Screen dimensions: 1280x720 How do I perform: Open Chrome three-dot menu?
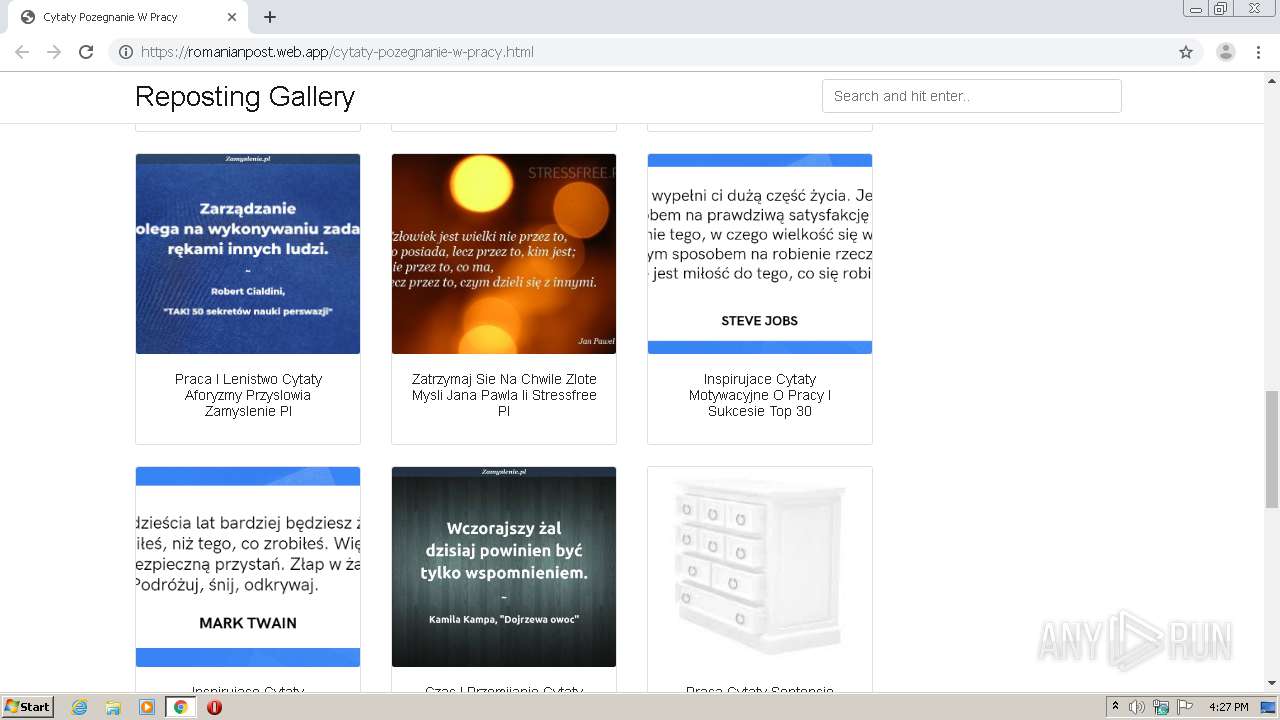tap(1259, 52)
